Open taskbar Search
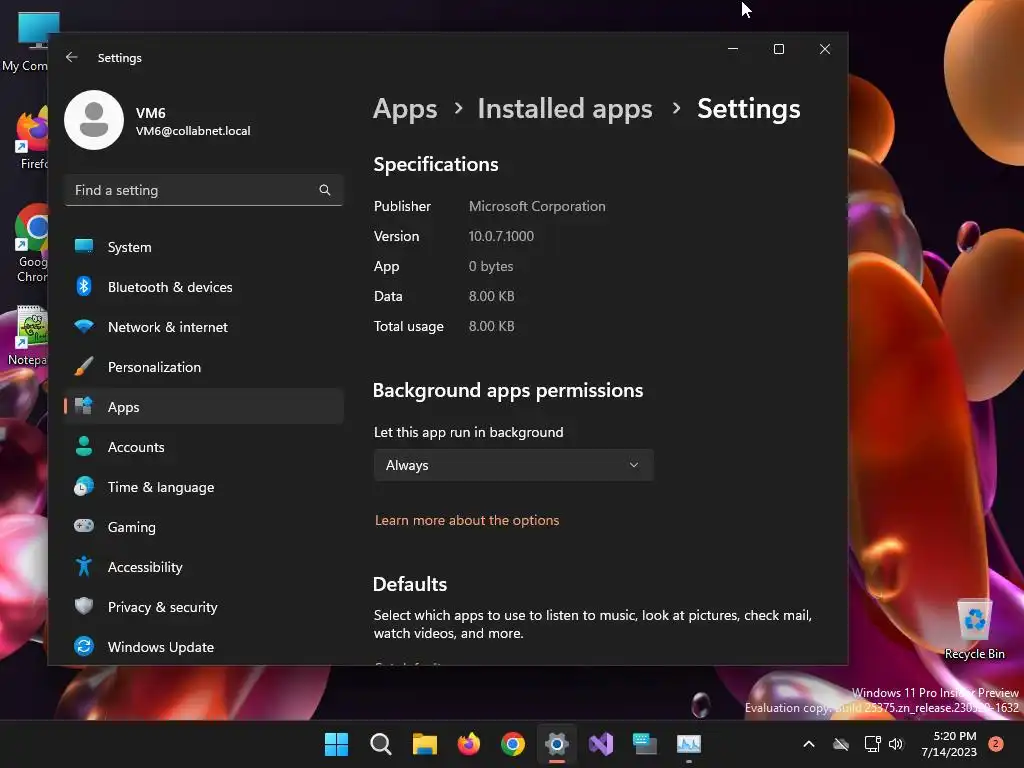Image resolution: width=1024 pixels, height=768 pixels. (381, 744)
